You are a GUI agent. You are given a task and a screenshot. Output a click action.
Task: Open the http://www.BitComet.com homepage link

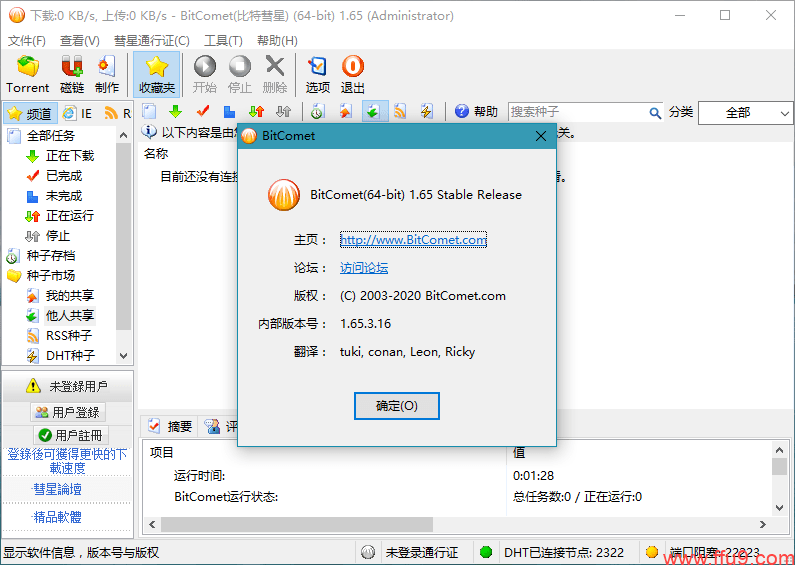(413, 239)
